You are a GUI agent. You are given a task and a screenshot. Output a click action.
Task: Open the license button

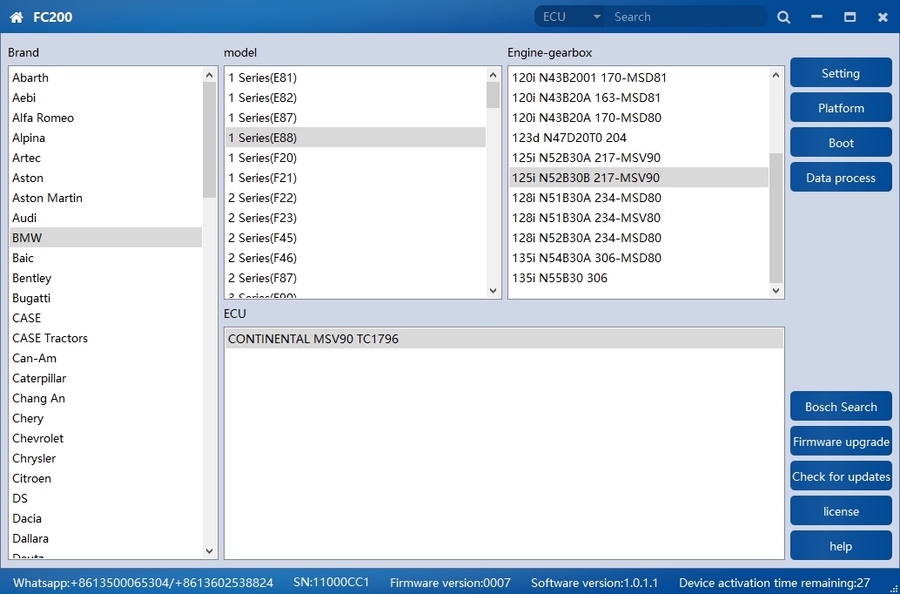tap(840, 511)
